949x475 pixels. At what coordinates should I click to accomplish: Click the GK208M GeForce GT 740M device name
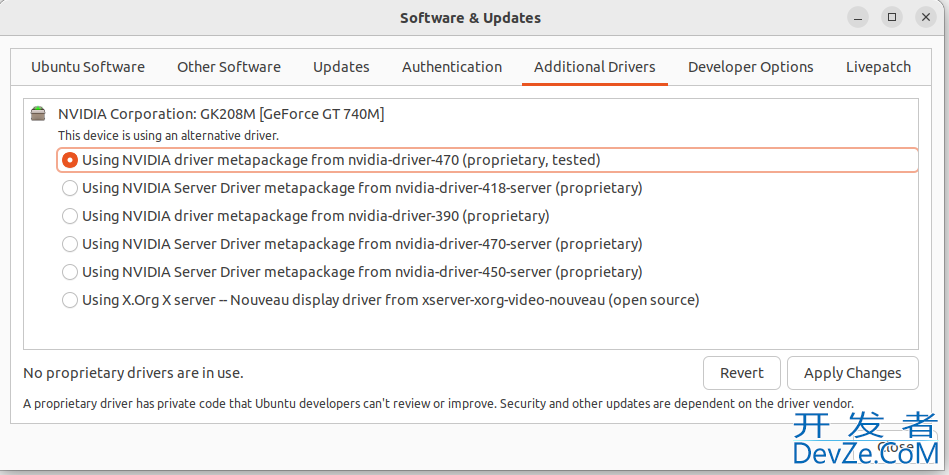coord(221,114)
